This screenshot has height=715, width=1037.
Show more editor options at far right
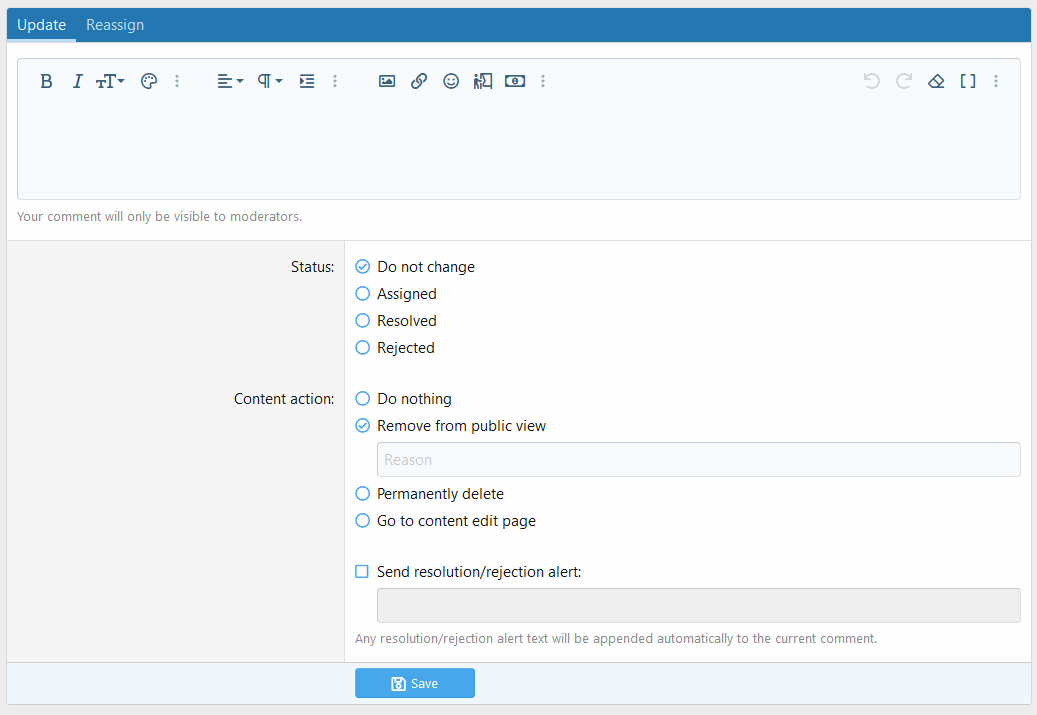click(996, 81)
